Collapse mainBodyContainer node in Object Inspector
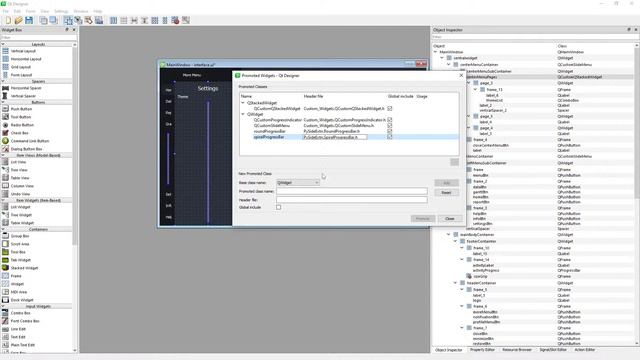 tap(449, 235)
